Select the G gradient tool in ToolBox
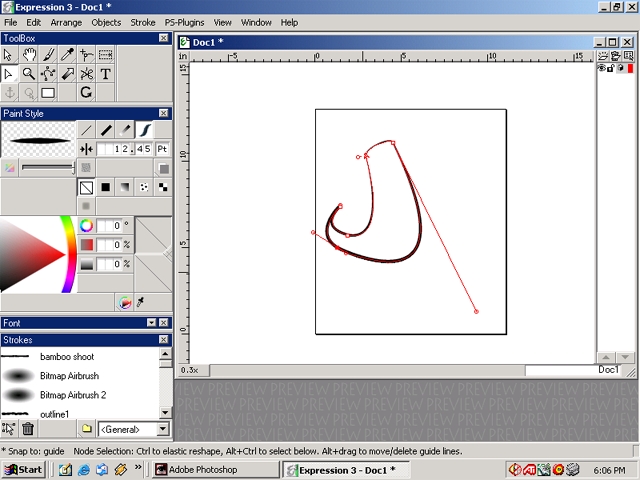 (86, 93)
